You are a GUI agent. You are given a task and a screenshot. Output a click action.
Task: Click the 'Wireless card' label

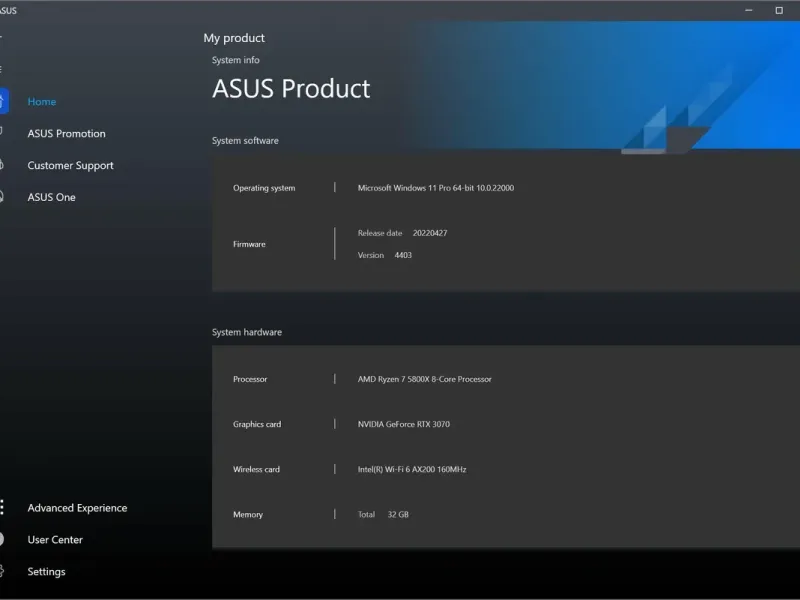click(256, 469)
